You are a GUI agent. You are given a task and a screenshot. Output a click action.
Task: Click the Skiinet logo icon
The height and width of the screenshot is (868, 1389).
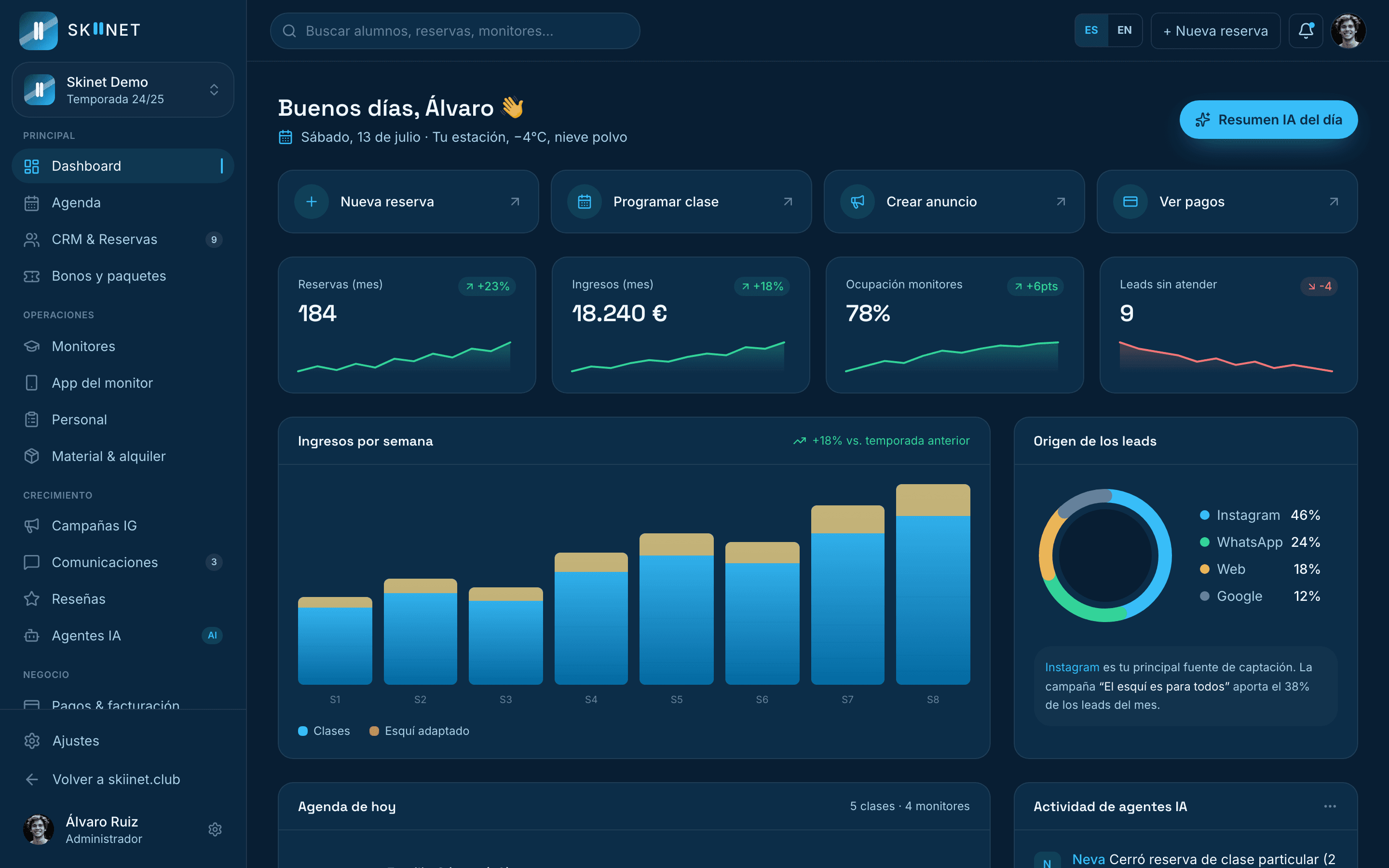click(x=39, y=30)
